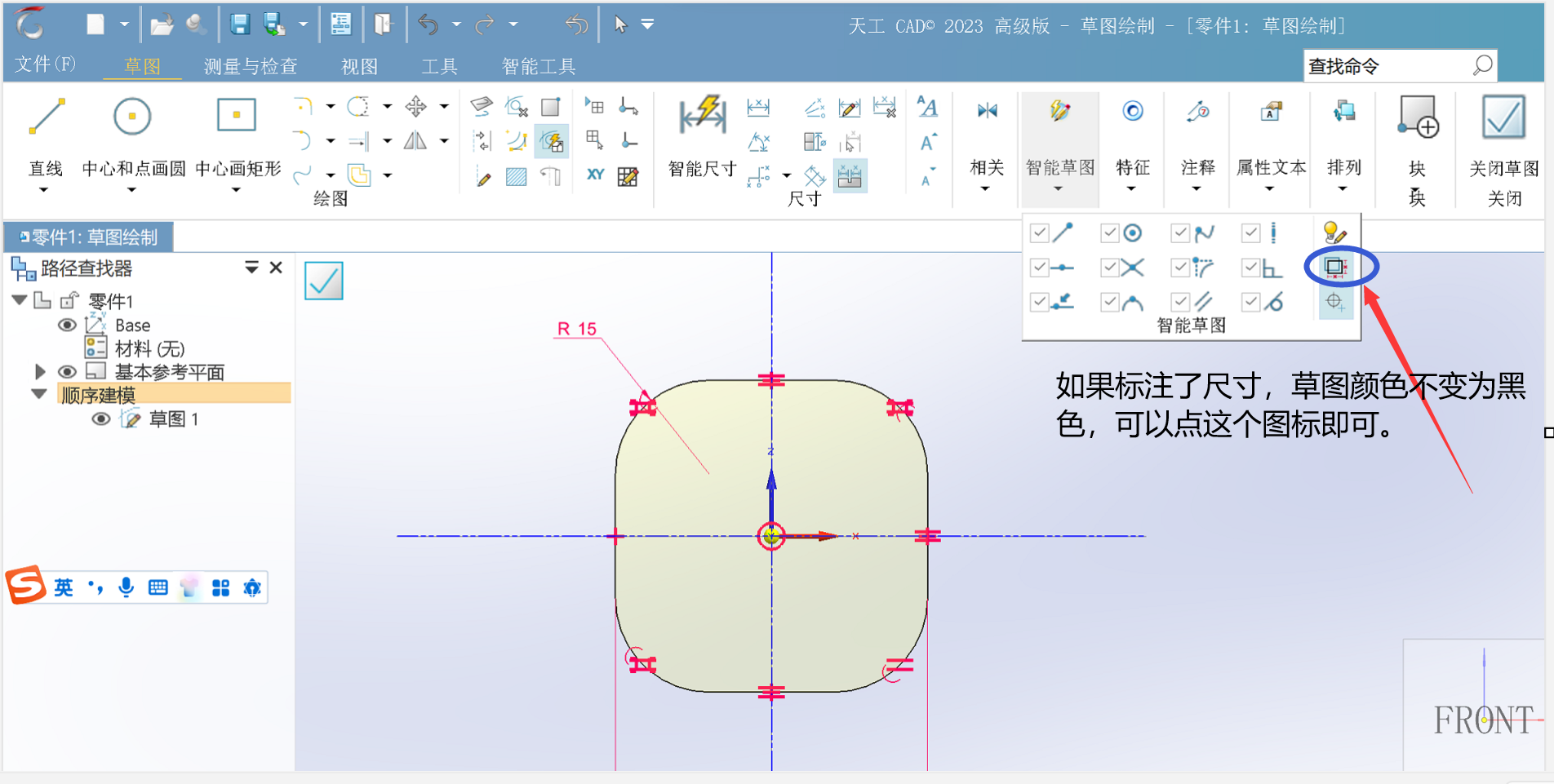1554x784 pixels.
Task: Toggle visibility eye of Base
Action: (67, 325)
